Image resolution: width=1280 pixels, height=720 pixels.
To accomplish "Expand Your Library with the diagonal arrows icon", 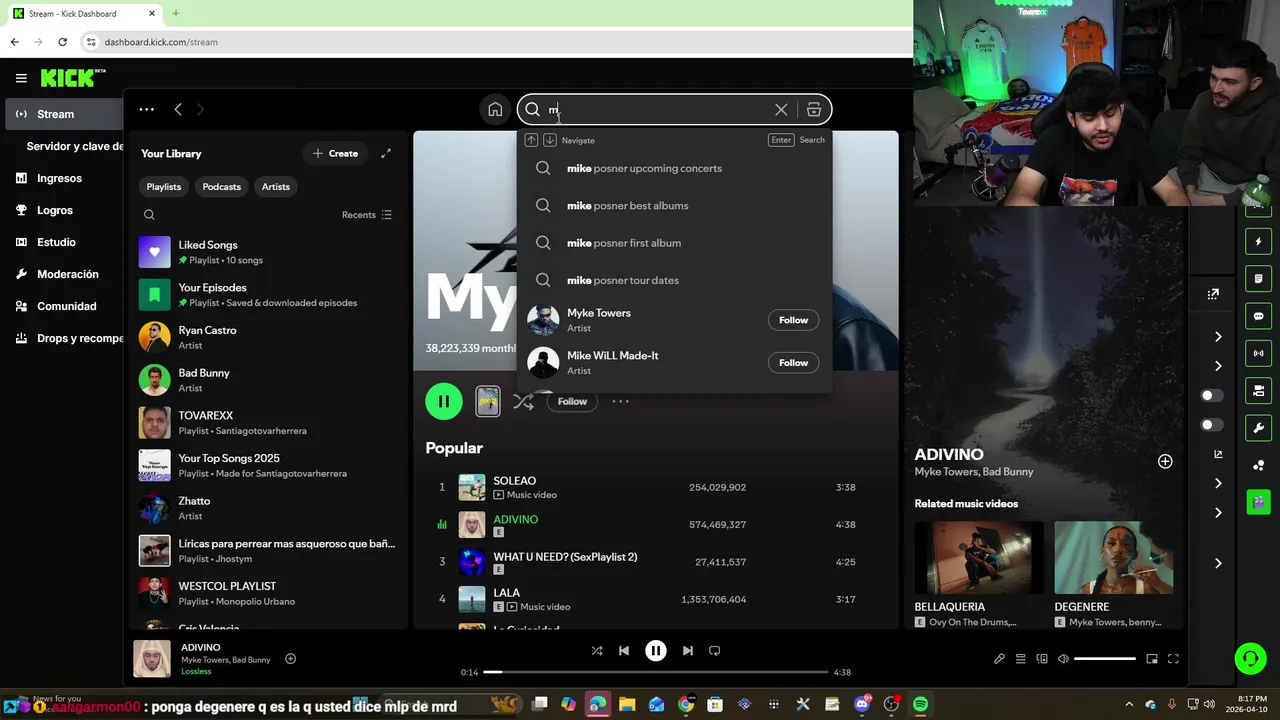I will click(x=386, y=153).
